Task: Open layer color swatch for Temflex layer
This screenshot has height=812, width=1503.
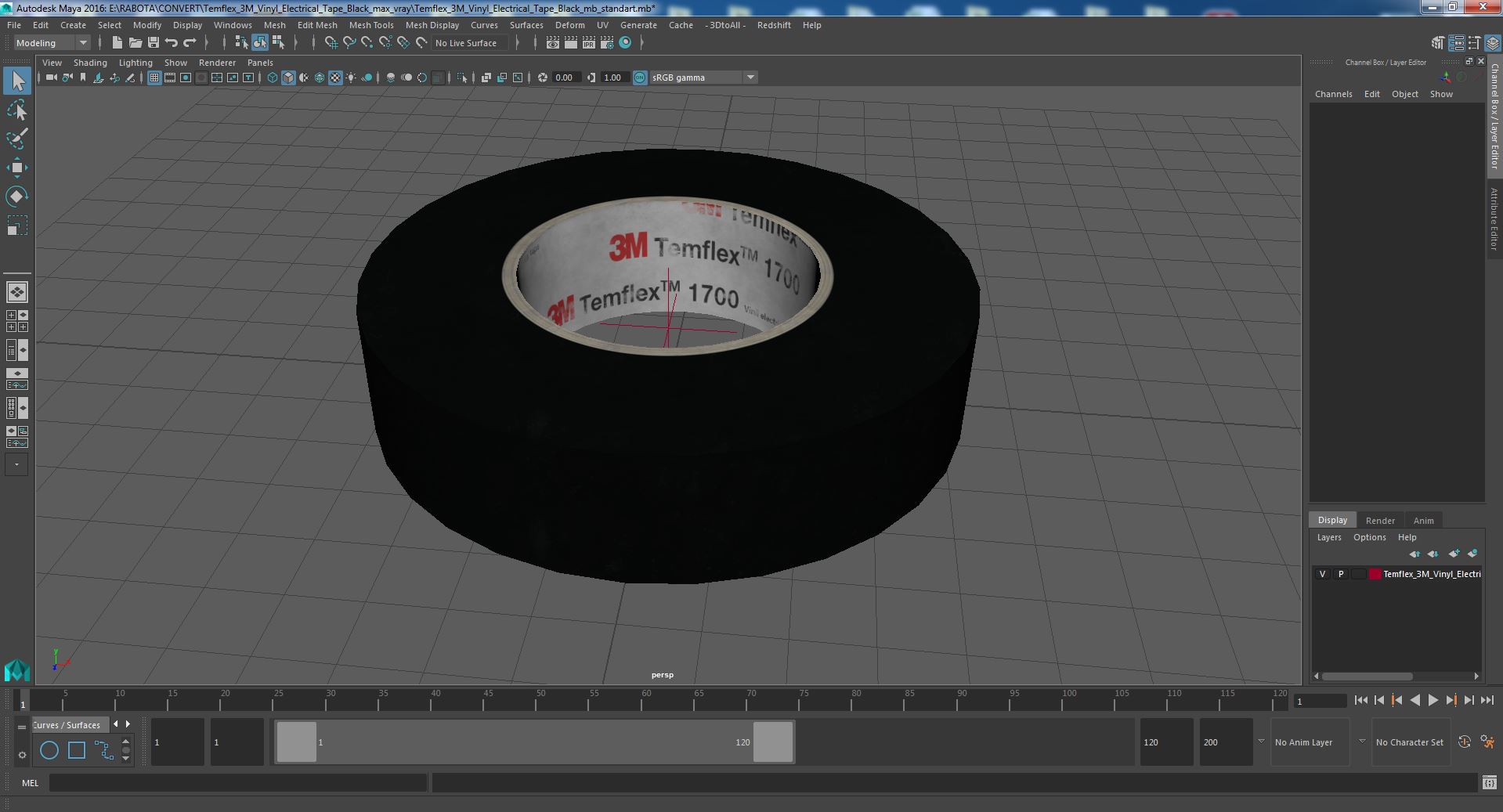Action: pos(1375,574)
